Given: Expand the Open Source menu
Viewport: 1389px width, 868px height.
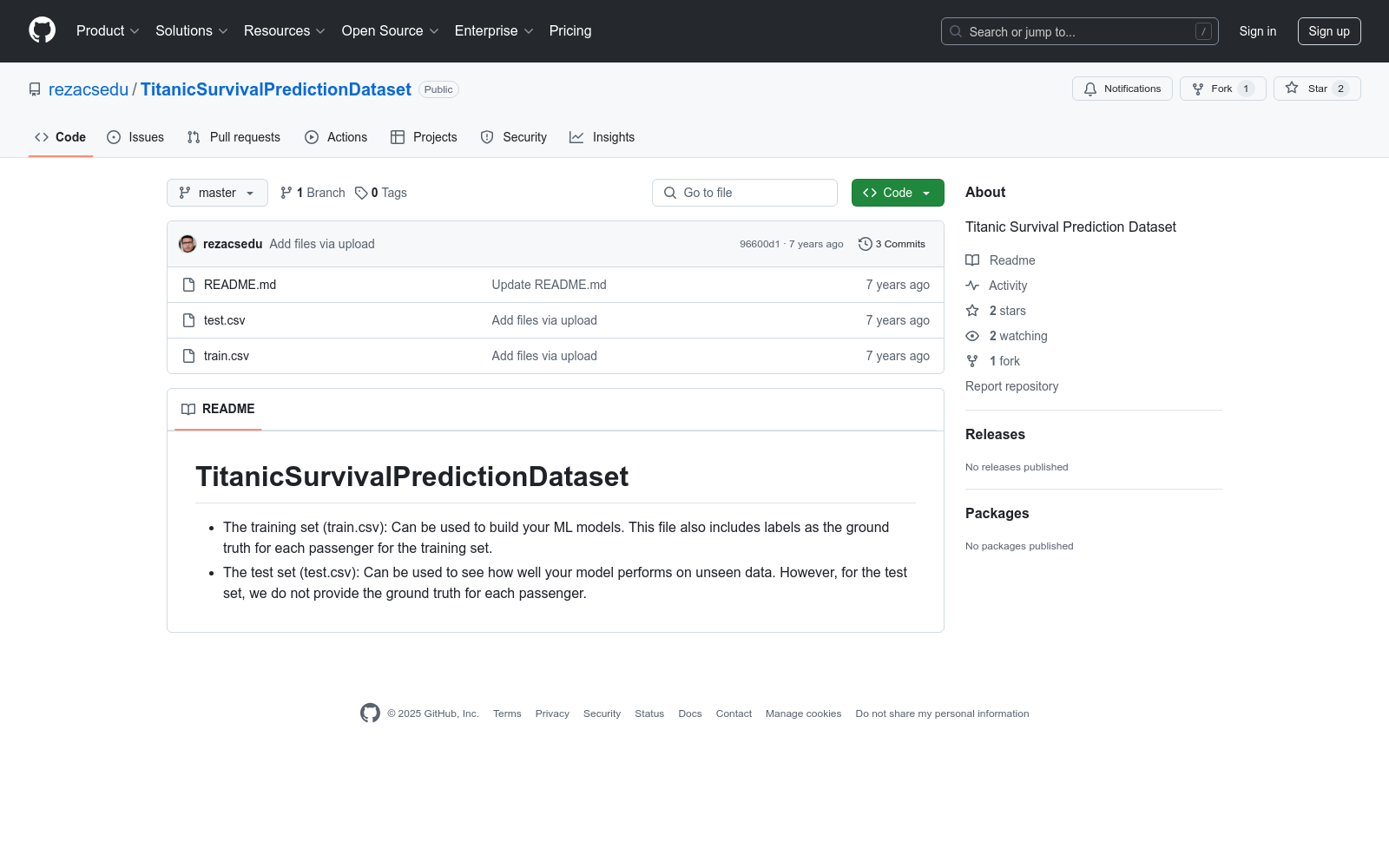Looking at the screenshot, I should click(x=391, y=31).
